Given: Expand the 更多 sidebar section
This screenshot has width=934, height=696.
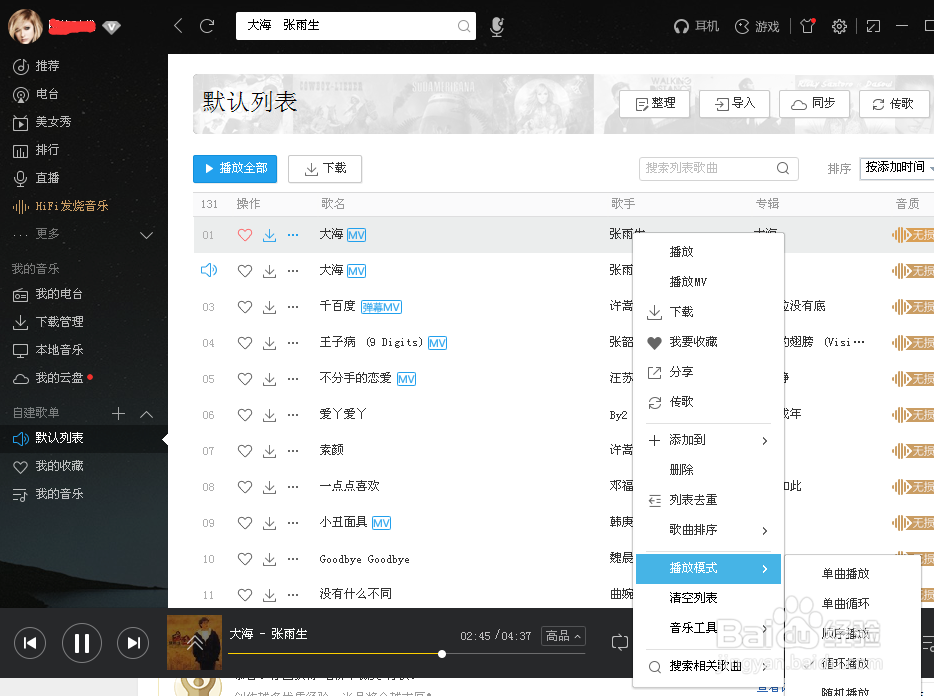Looking at the screenshot, I should (x=147, y=235).
